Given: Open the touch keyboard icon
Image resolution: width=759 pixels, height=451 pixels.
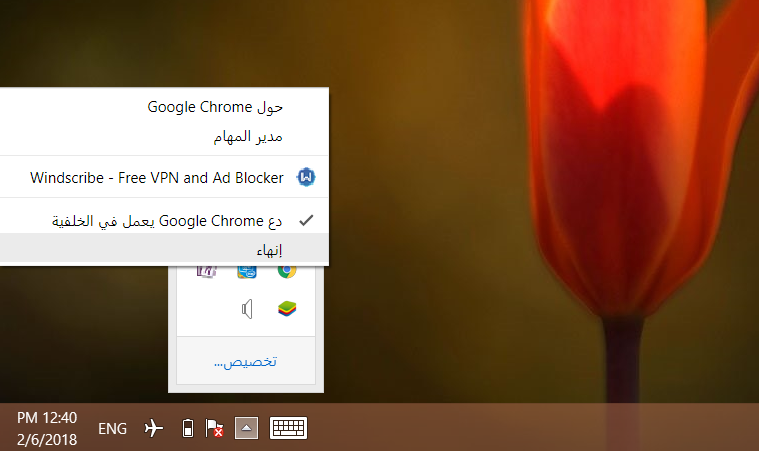Looking at the screenshot, I should point(288,428).
